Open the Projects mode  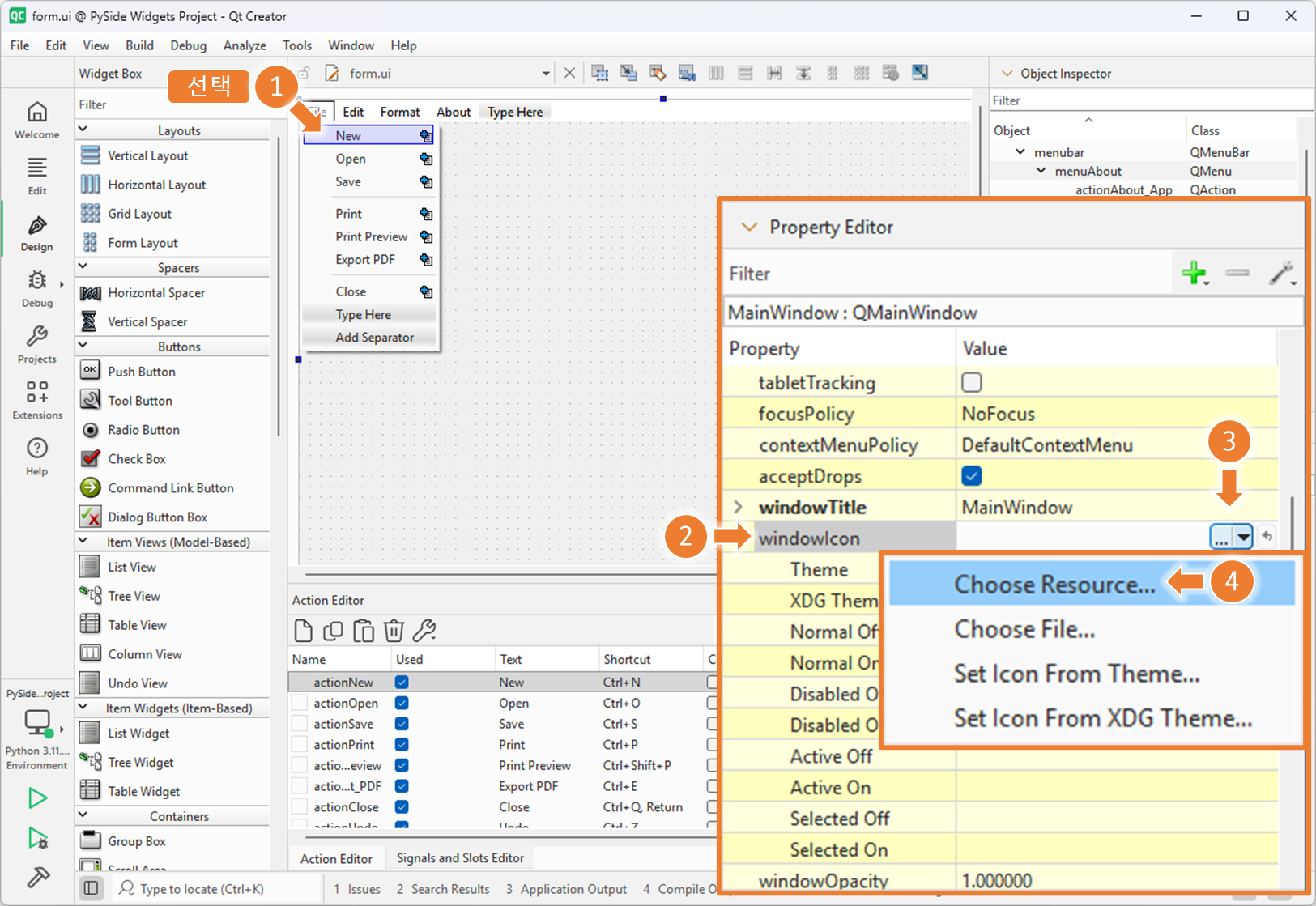[x=36, y=344]
